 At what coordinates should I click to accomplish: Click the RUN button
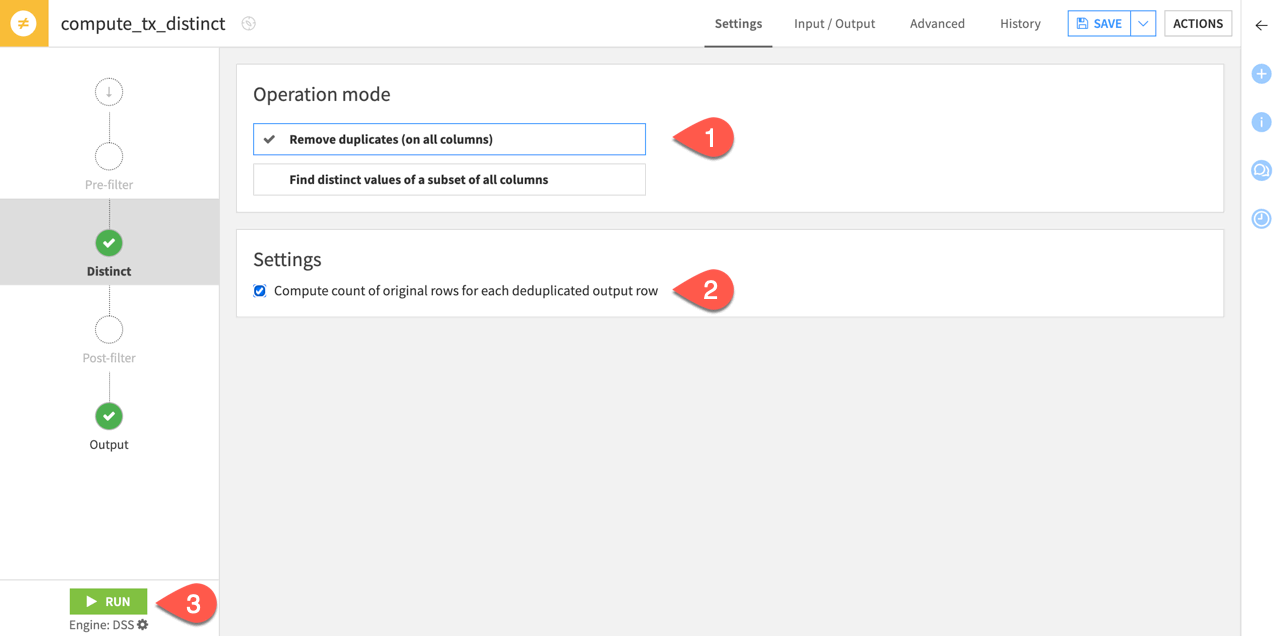[x=108, y=601]
